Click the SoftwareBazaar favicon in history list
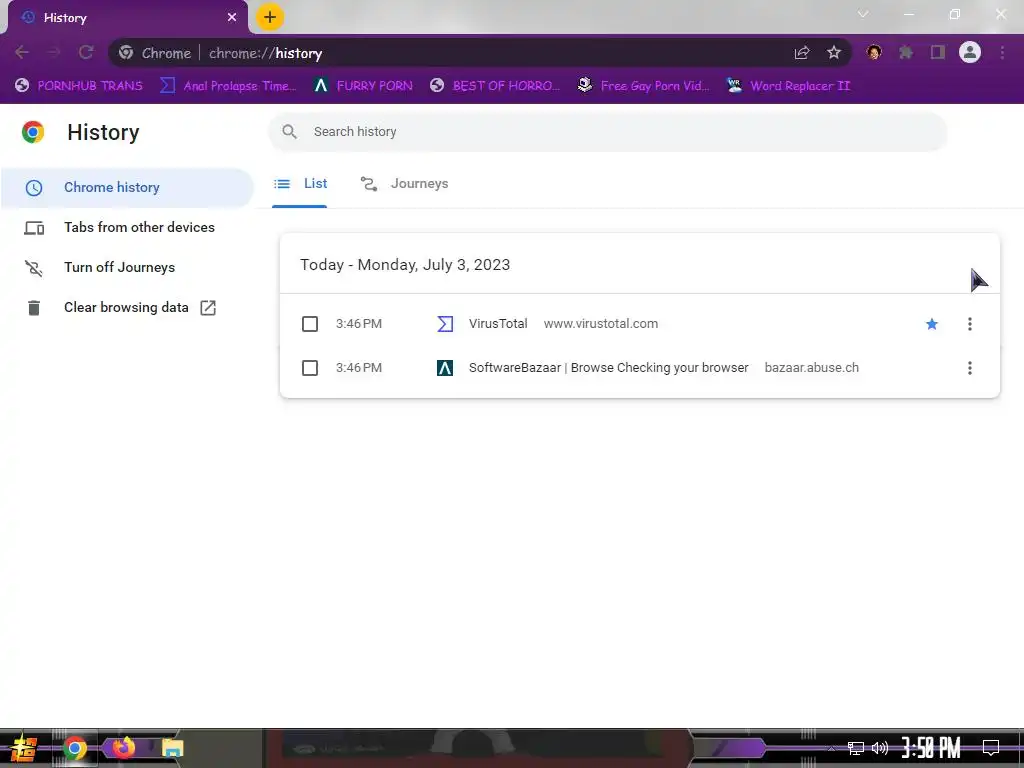1024x768 pixels. tap(445, 368)
